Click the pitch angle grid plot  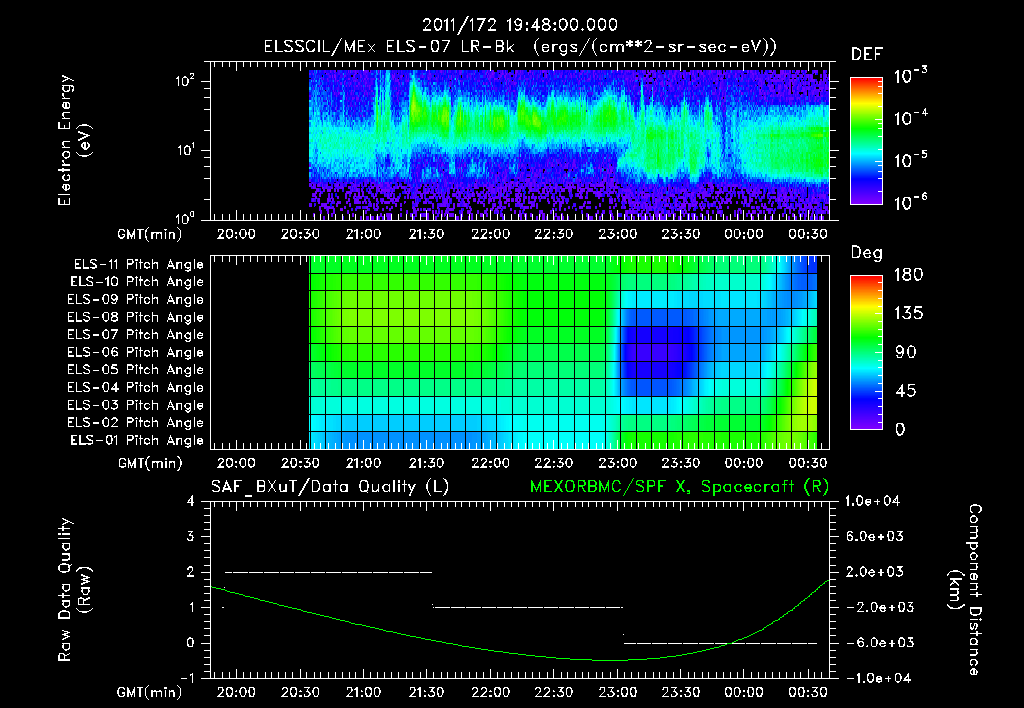tap(520, 352)
